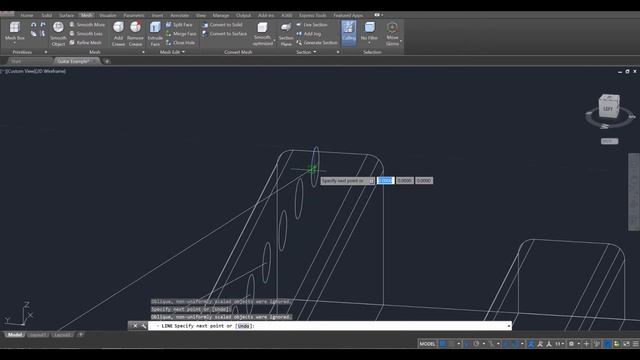Expand command line history arrow
Screen dimensions: 640x360
click(509, 326)
